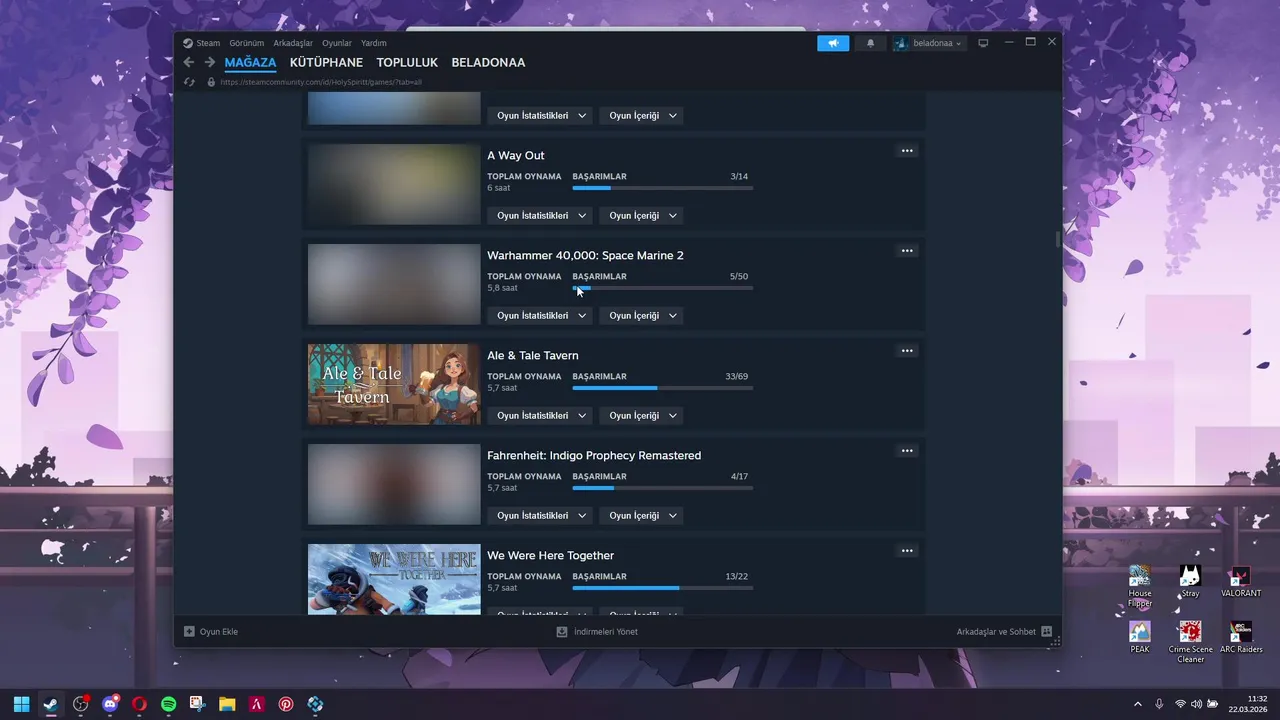Open the A Way Out three-dot menu

coord(907,151)
